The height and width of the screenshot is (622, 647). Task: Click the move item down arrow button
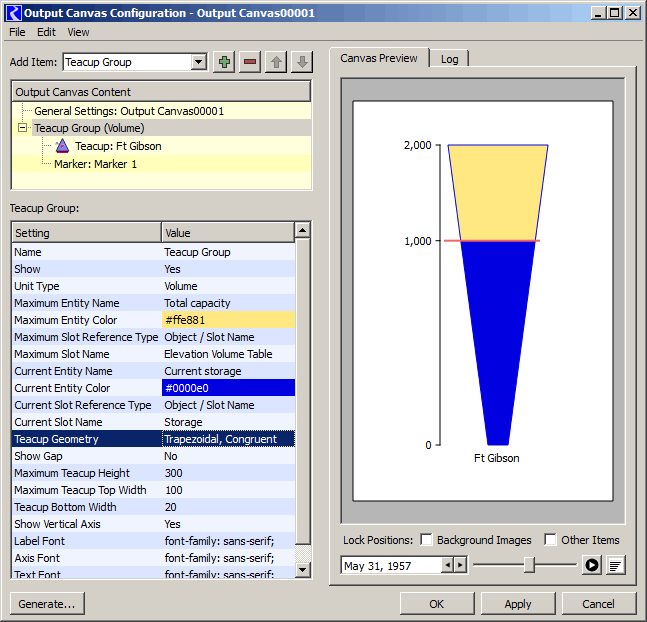302,62
